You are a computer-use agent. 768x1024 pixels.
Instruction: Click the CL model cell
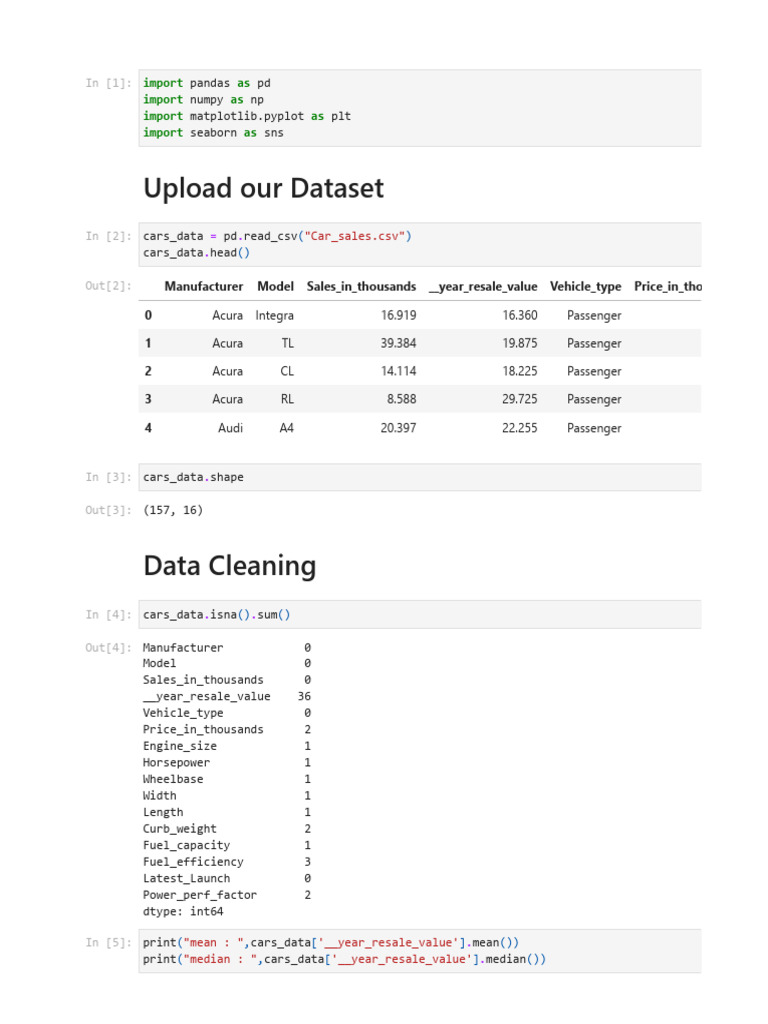287,371
